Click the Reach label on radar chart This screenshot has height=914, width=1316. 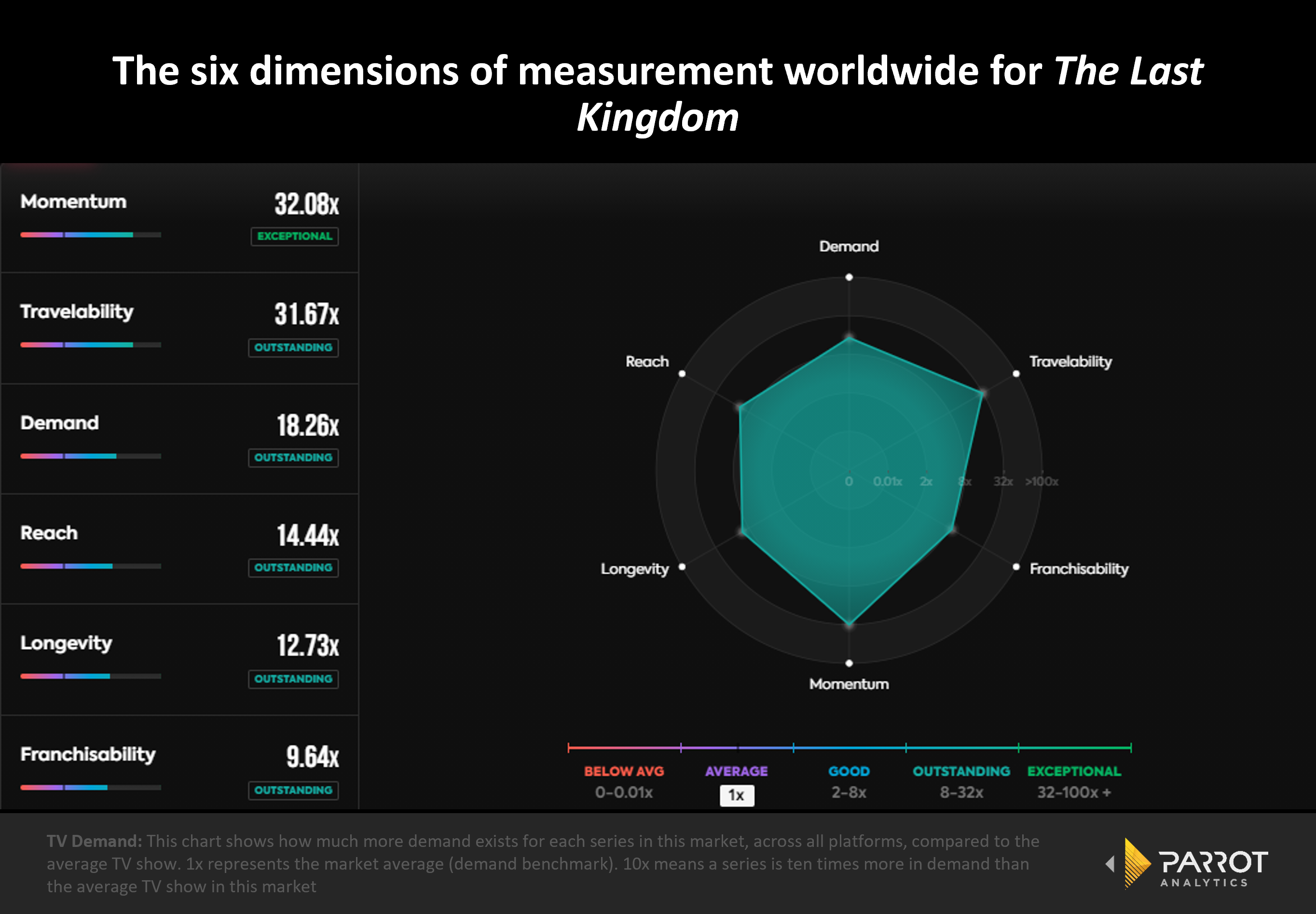pyautogui.click(x=647, y=361)
